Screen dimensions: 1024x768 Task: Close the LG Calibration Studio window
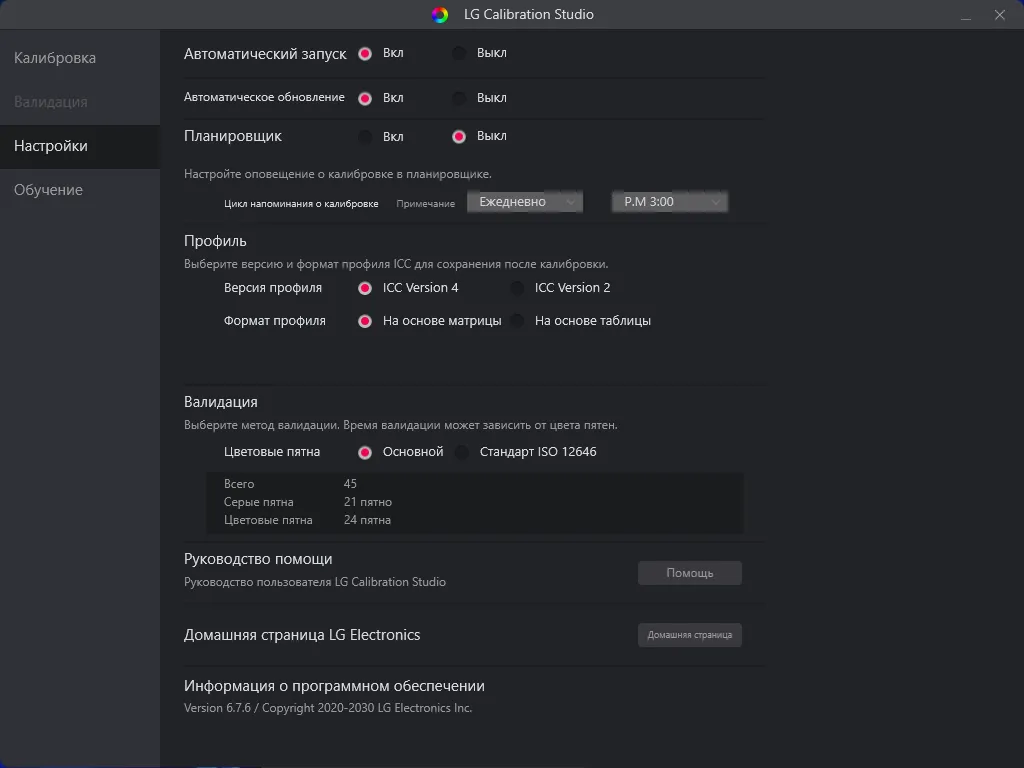pos(998,15)
